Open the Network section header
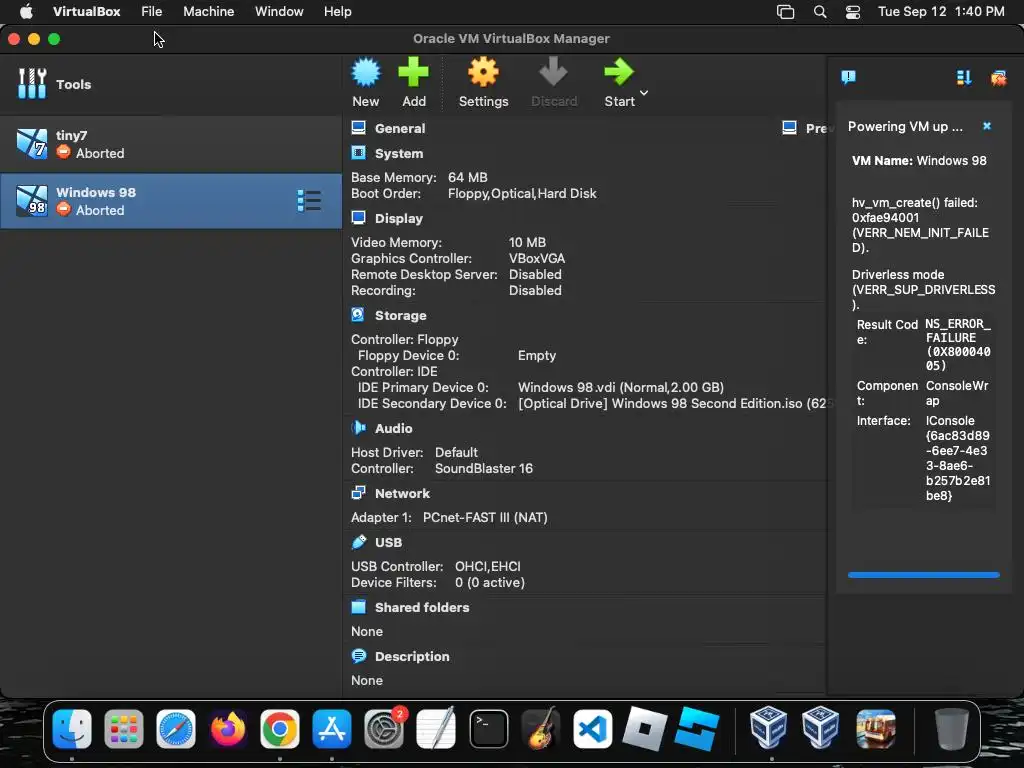The image size is (1024, 768). coord(402,494)
